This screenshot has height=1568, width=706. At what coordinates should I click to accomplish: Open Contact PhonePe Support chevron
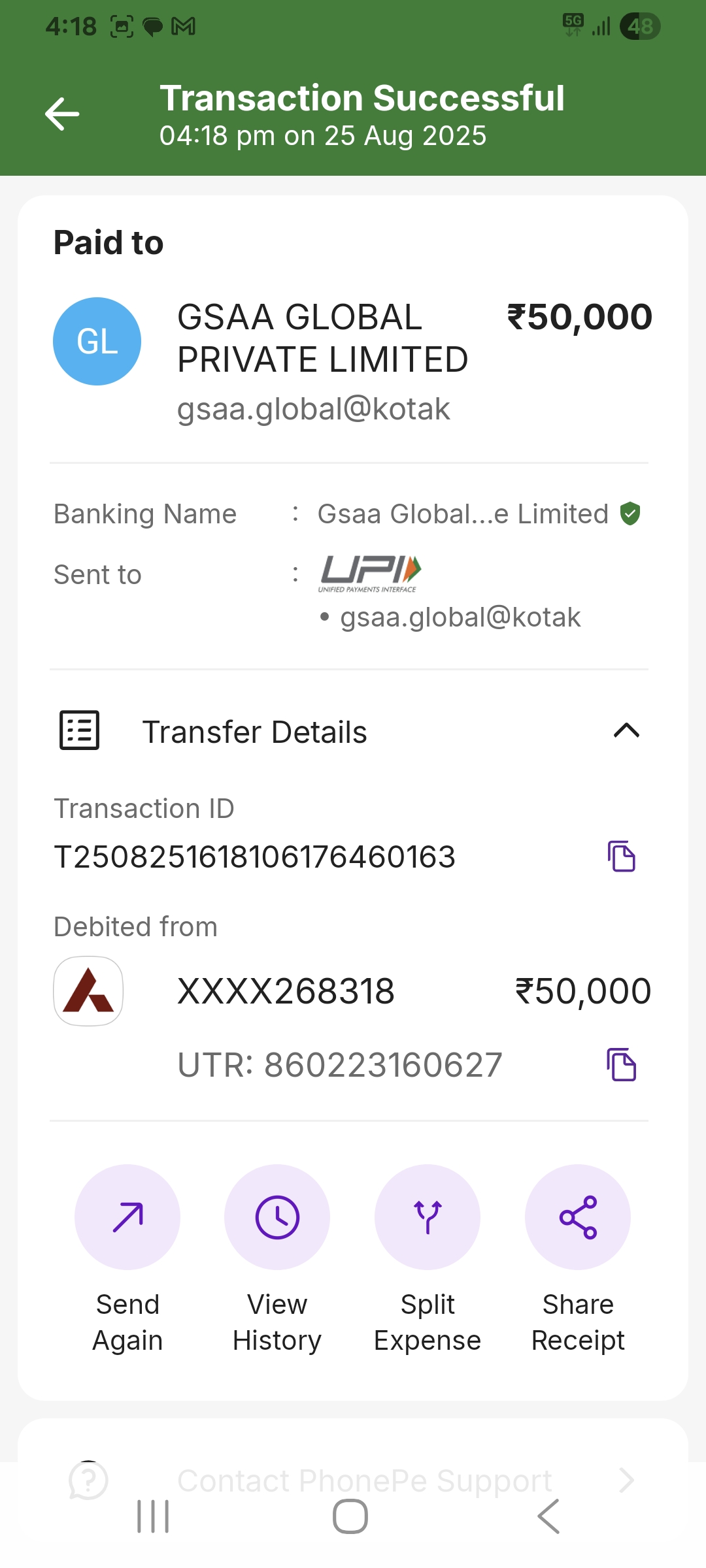pyautogui.click(x=626, y=1480)
